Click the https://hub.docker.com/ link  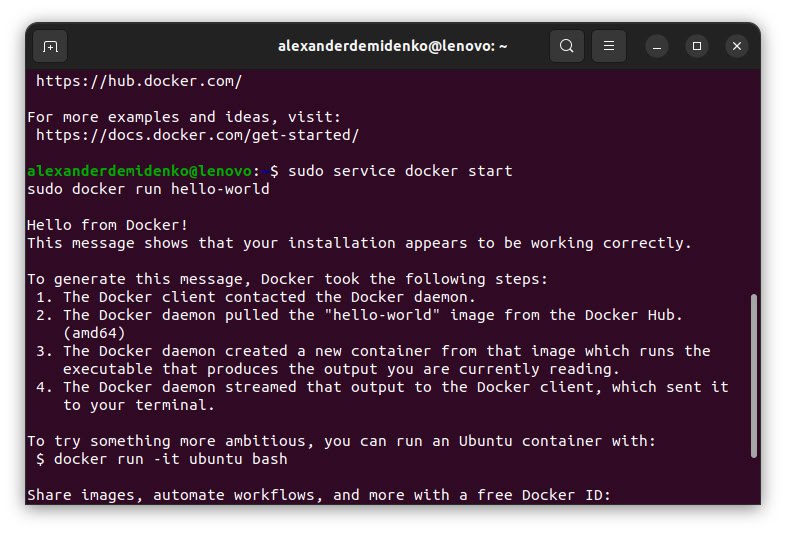139,81
